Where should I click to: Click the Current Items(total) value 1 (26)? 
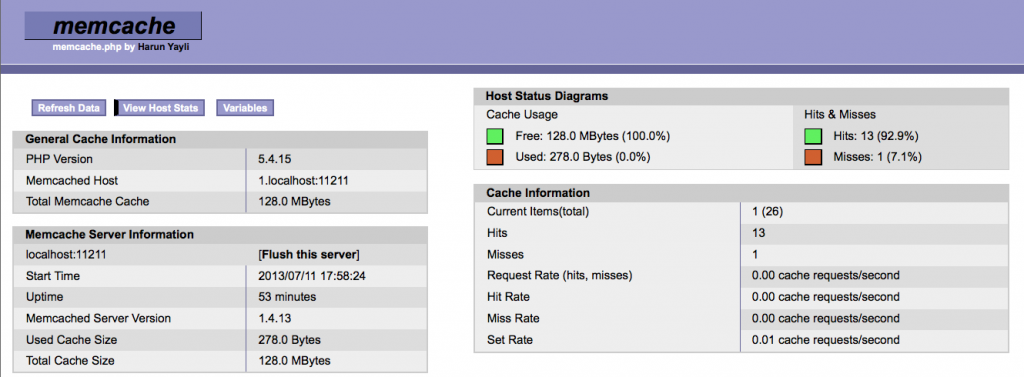tap(767, 212)
